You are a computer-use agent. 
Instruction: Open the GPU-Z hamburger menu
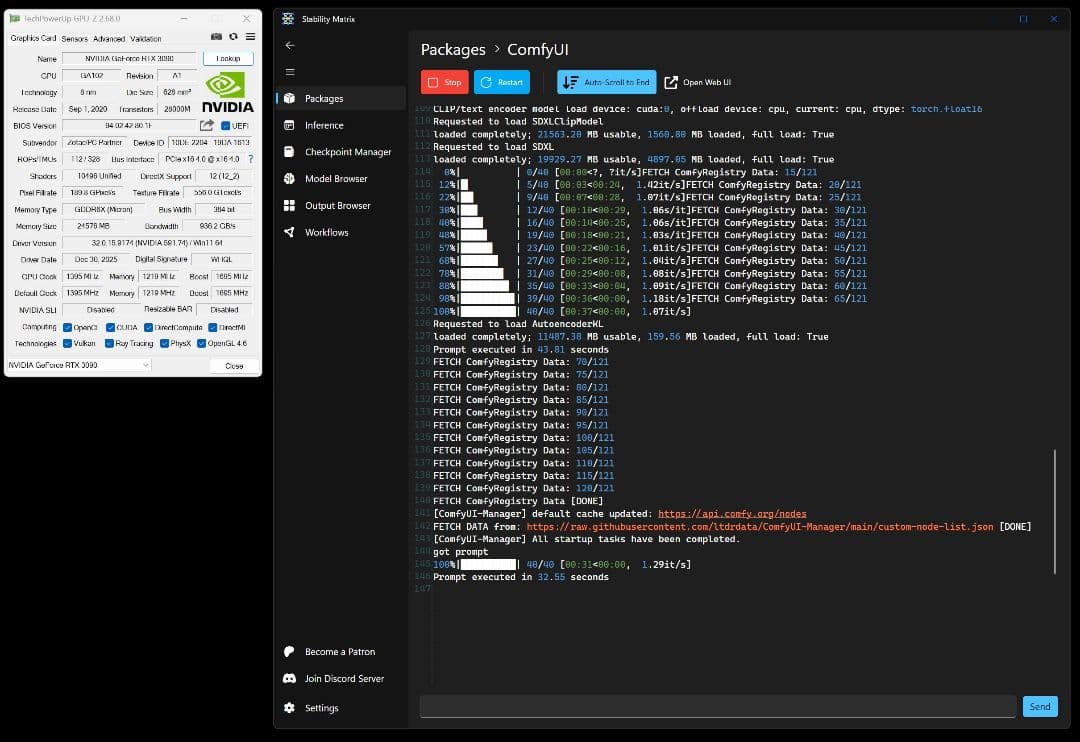tap(249, 38)
